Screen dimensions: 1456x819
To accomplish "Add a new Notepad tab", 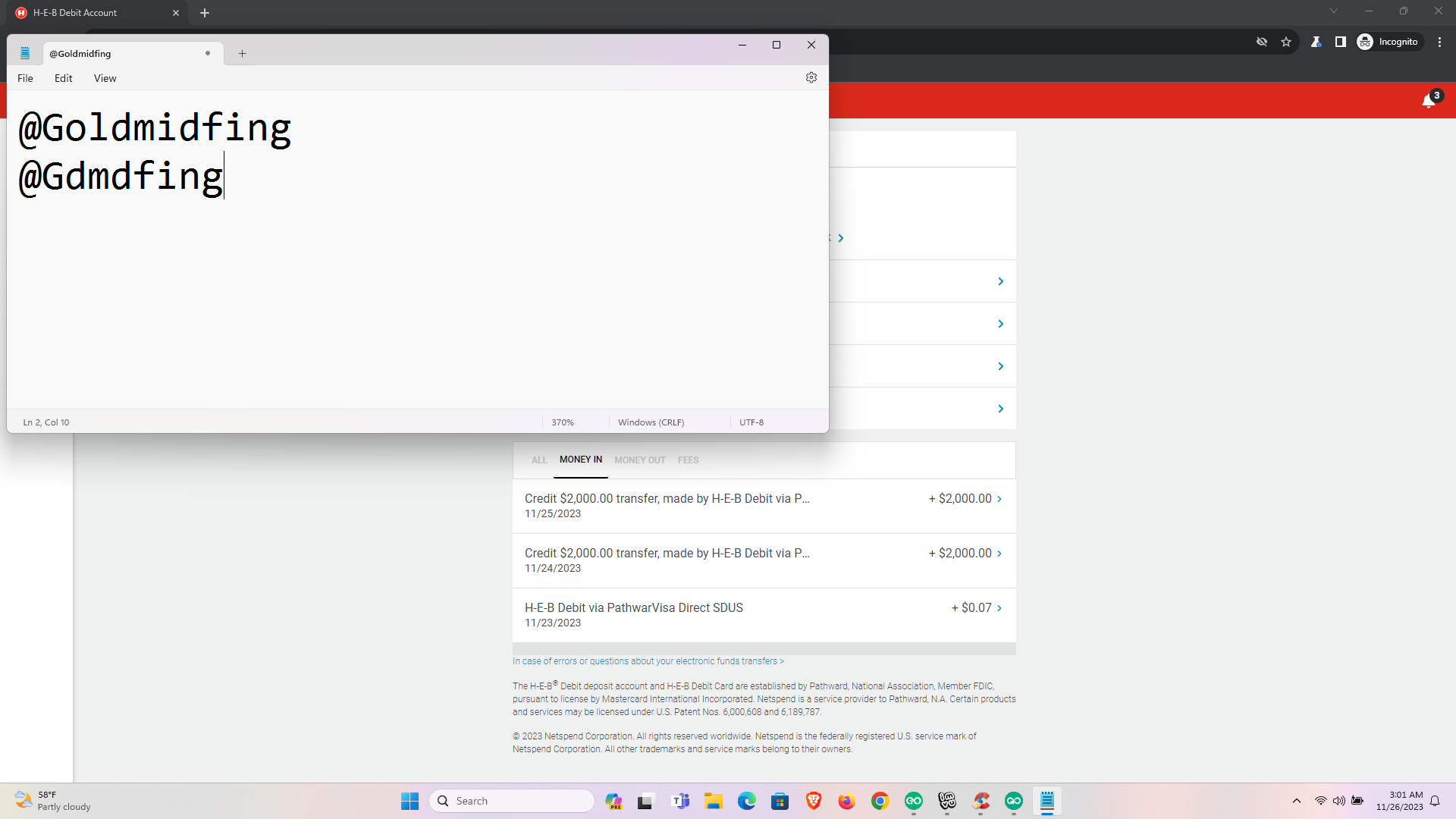I will (242, 53).
